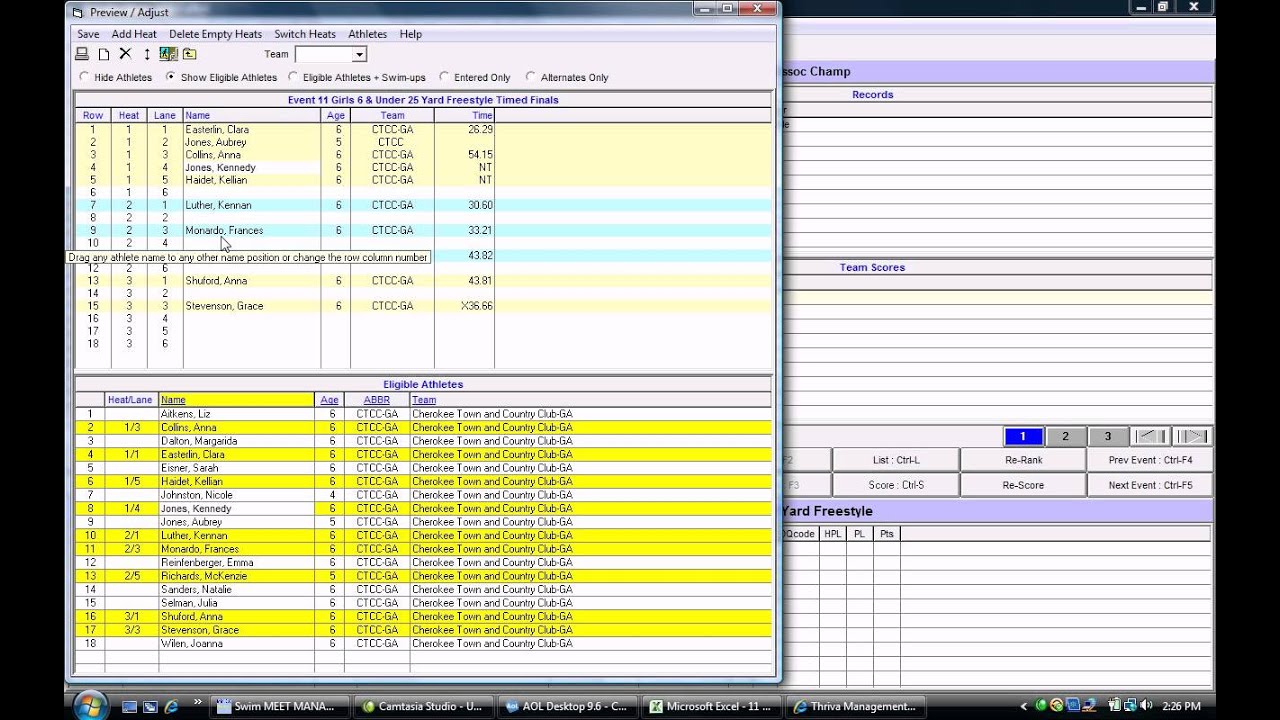
Task: Select Aitkens, Liz in Eligible Athletes list
Action: tap(185, 414)
